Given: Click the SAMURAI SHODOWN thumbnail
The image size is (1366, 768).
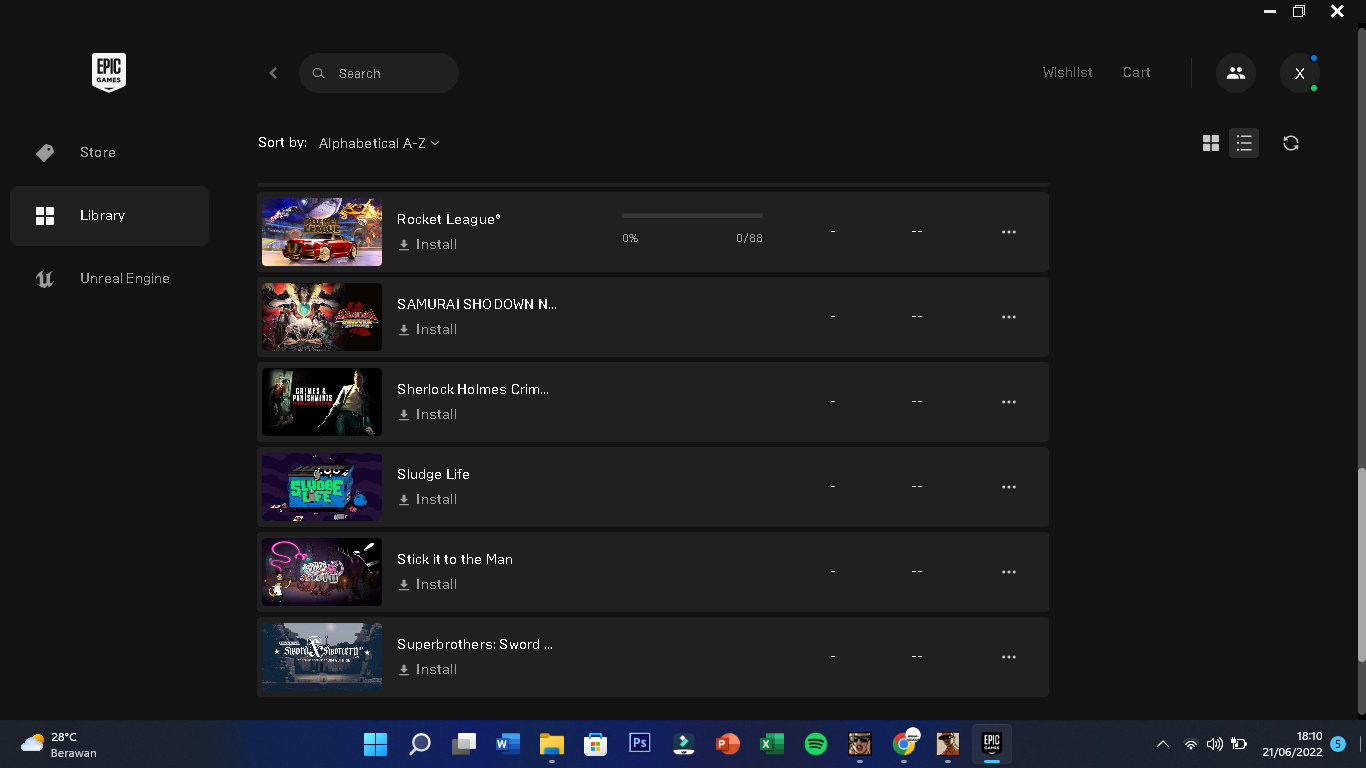Looking at the screenshot, I should point(322,317).
